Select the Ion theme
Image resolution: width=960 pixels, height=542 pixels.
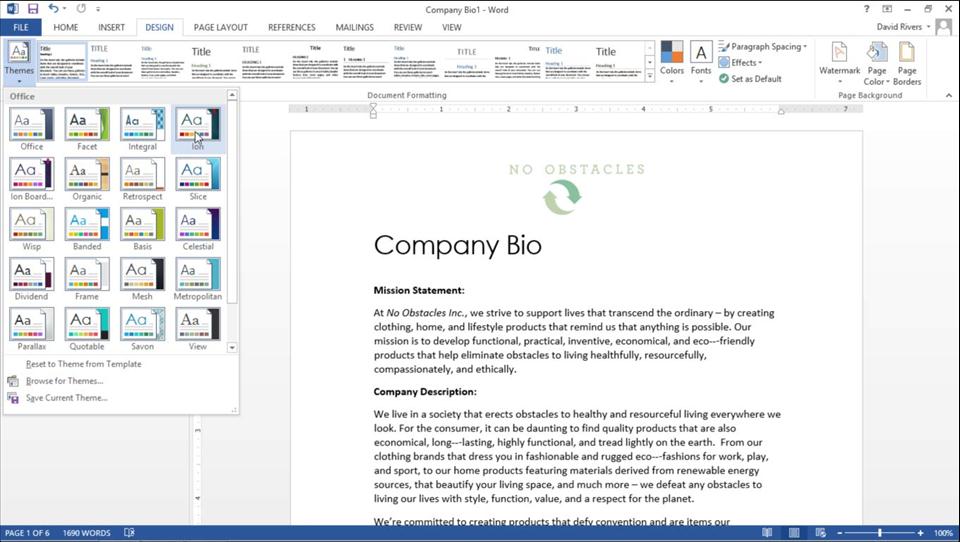tap(198, 129)
